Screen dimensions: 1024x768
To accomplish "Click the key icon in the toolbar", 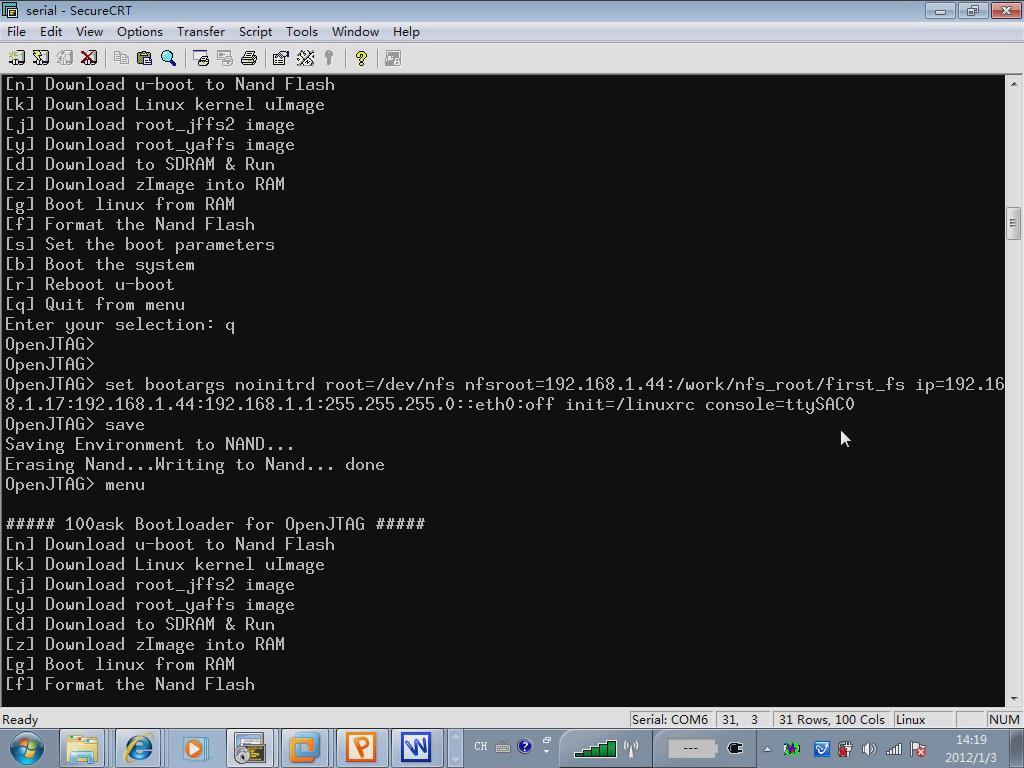I will tap(329, 59).
